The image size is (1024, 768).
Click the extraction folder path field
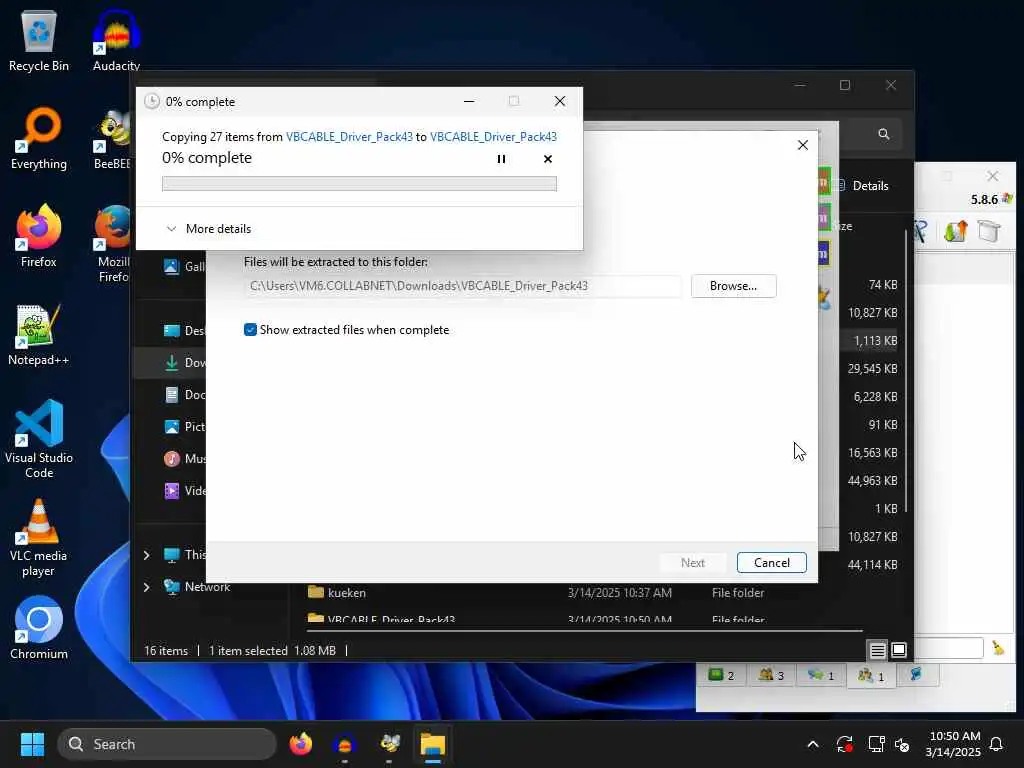click(x=463, y=286)
